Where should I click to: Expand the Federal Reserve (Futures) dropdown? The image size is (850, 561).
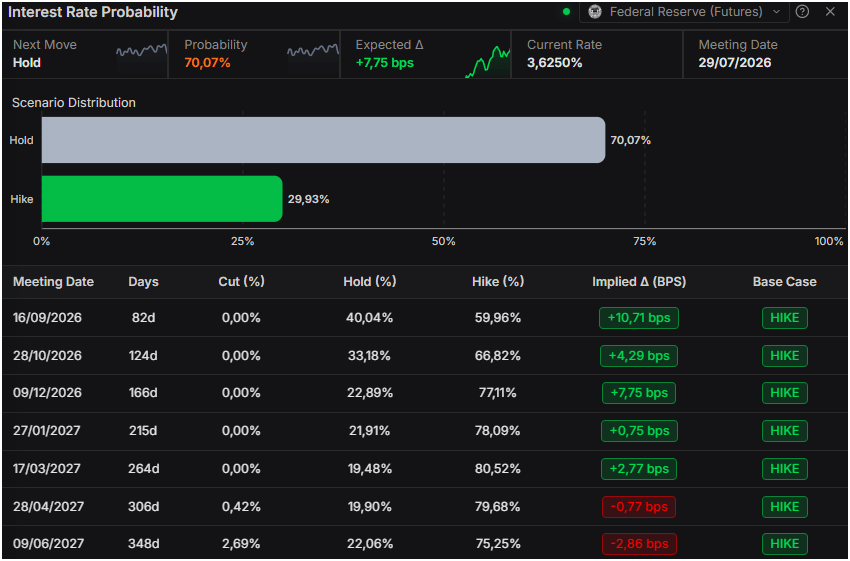coord(684,12)
